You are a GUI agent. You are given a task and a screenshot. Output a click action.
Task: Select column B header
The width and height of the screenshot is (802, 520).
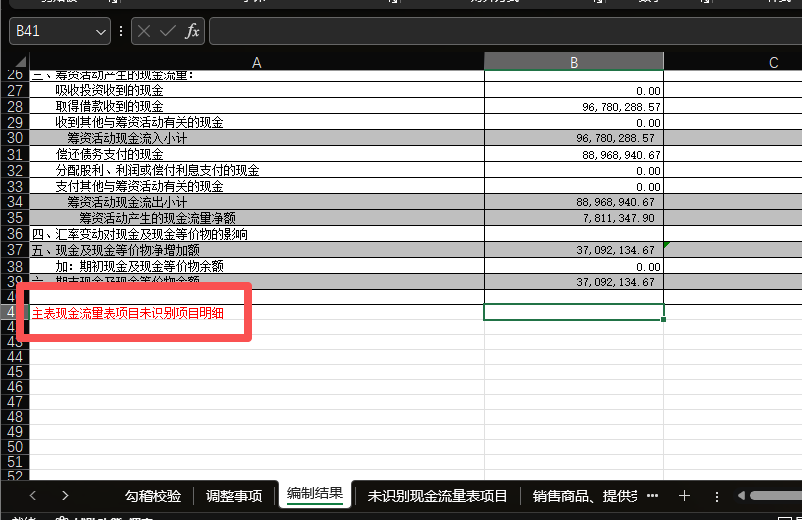point(574,62)
